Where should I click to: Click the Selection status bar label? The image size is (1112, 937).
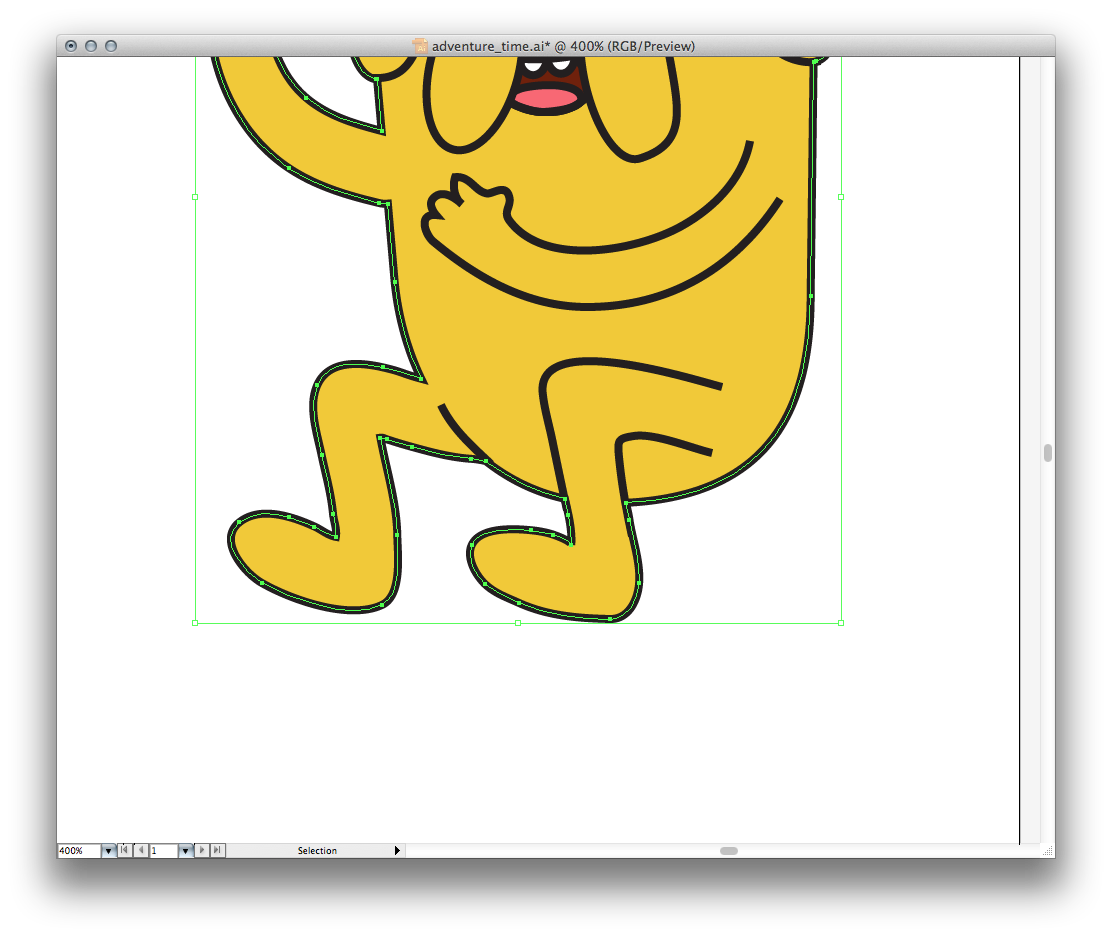click(317, 851)
